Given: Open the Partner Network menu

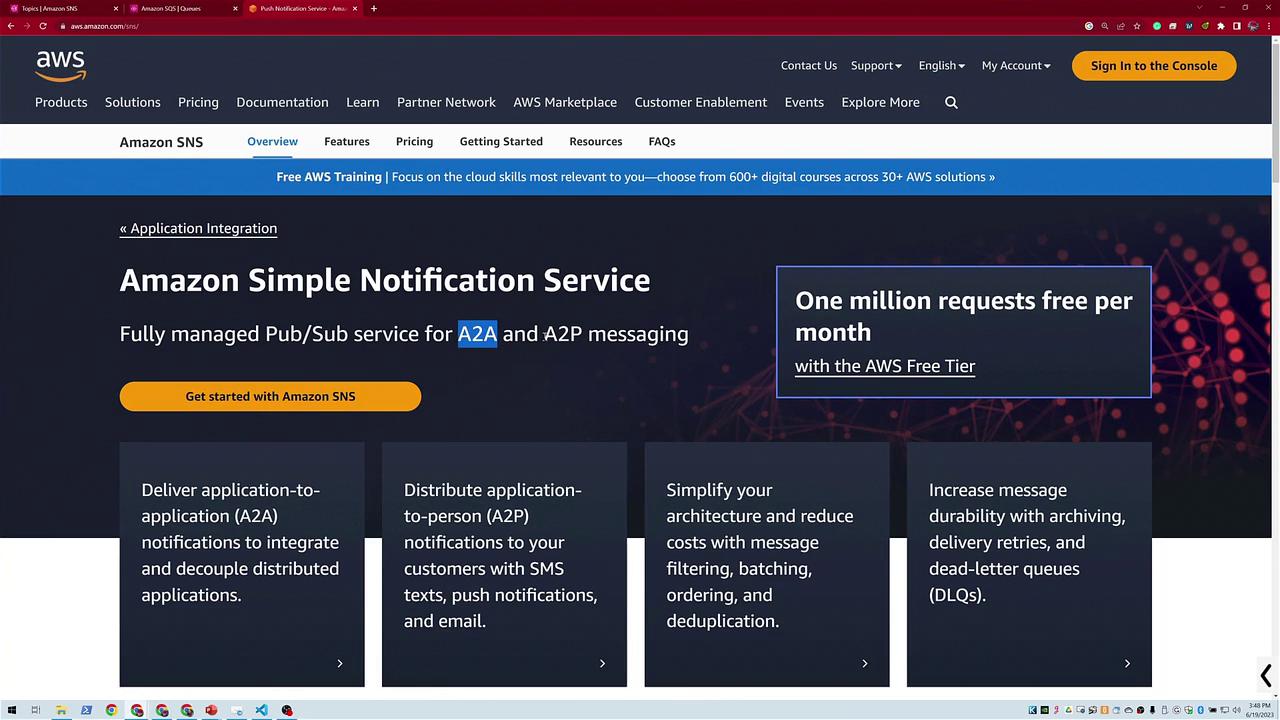Looking at the screenshot, I should coord(446,102).
